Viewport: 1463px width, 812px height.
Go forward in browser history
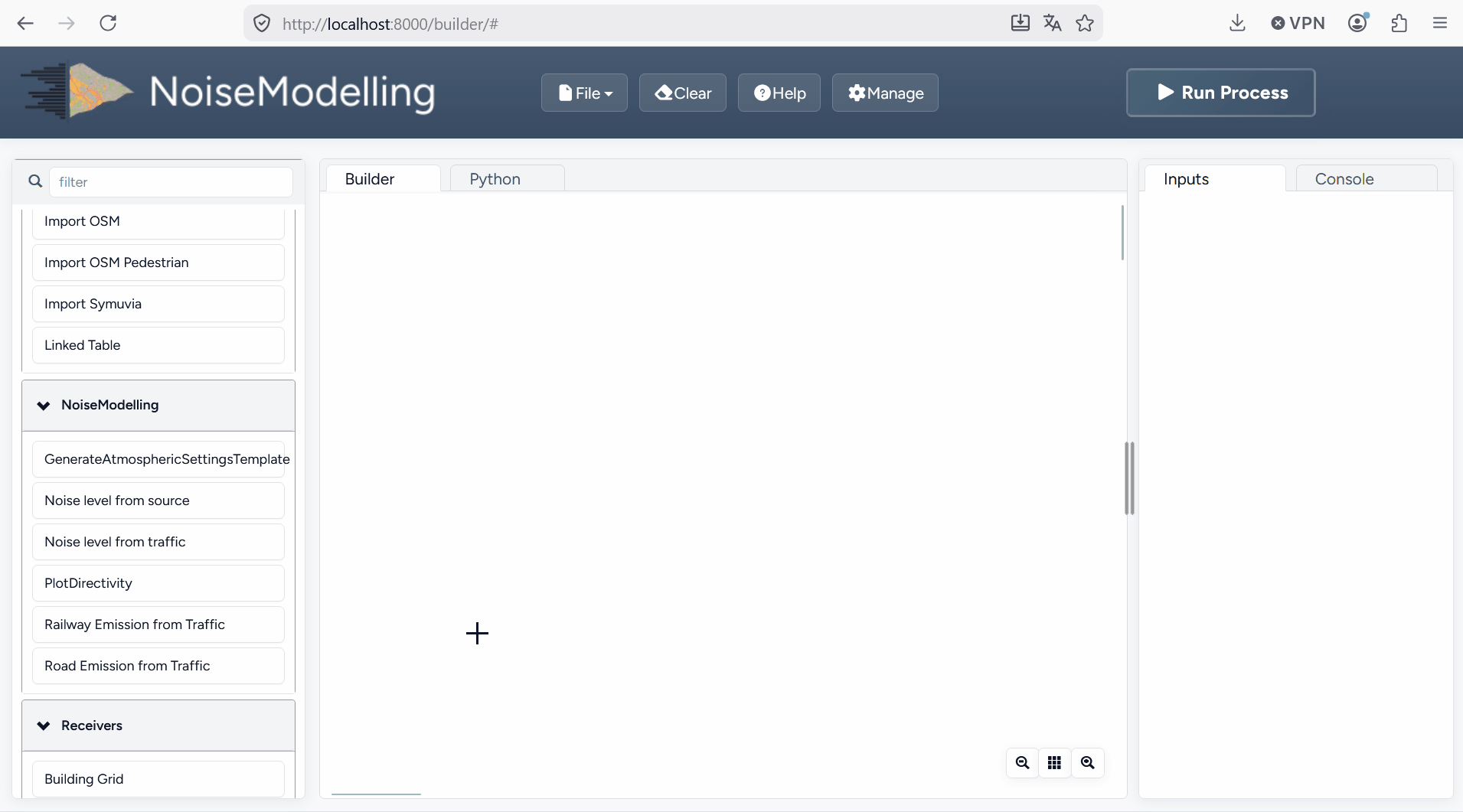pyautogui.click(x=67, y=23)
